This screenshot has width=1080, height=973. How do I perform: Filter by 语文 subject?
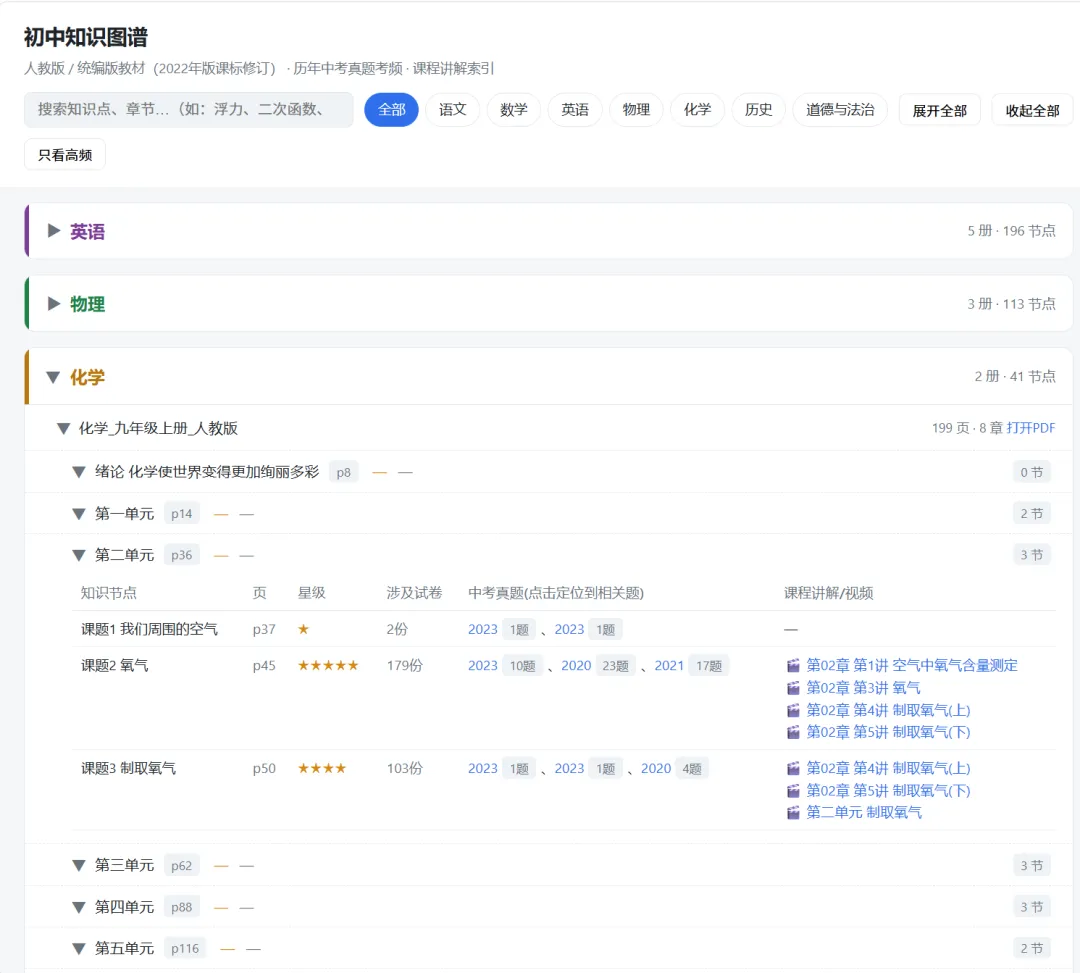pos(453,109)
